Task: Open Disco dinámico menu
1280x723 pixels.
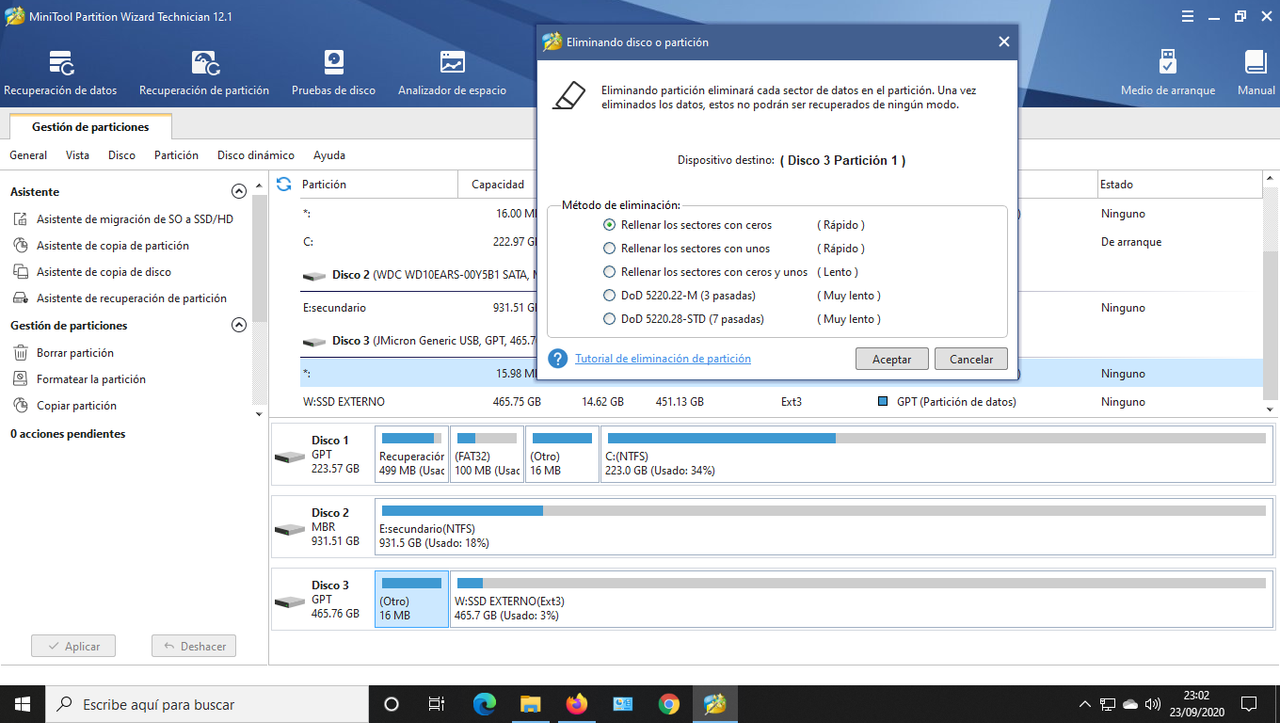Action: 256,155
